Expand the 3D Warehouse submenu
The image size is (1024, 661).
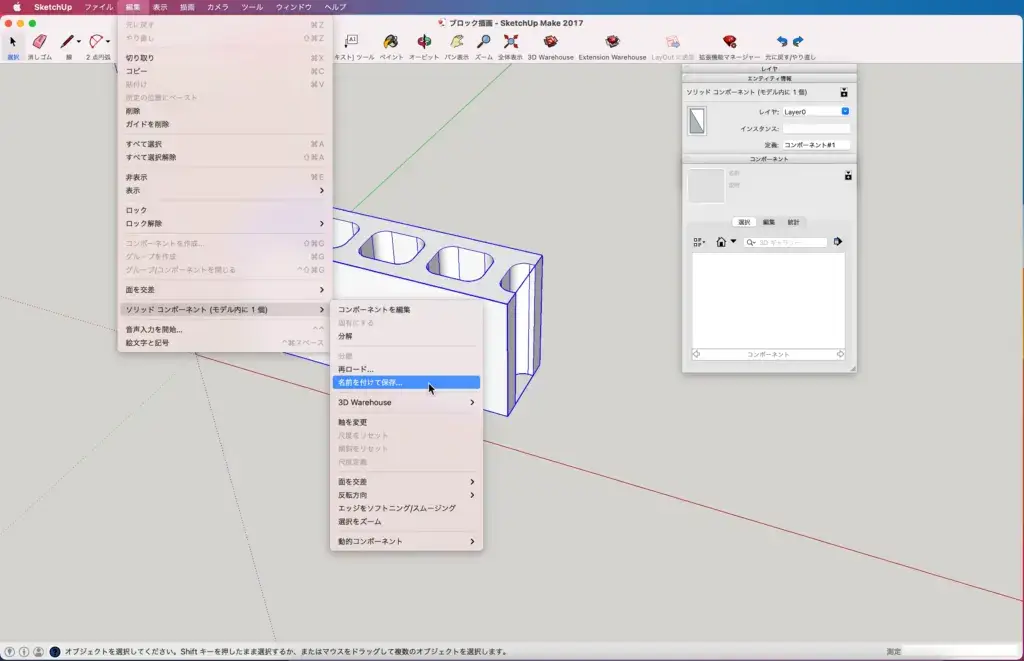406,402
